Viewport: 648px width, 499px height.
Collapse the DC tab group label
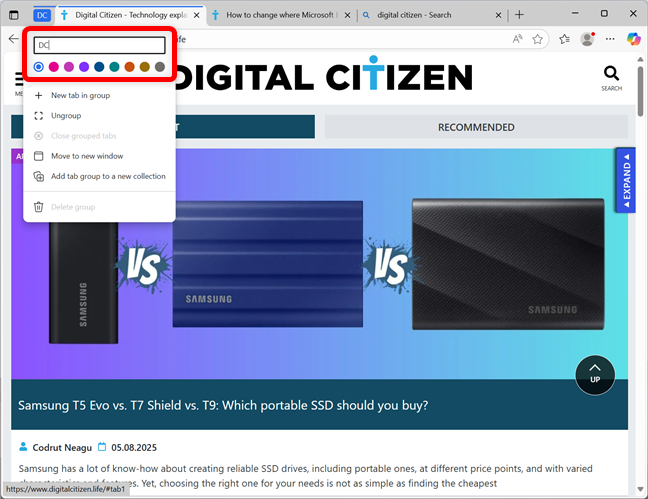(42, 15)
